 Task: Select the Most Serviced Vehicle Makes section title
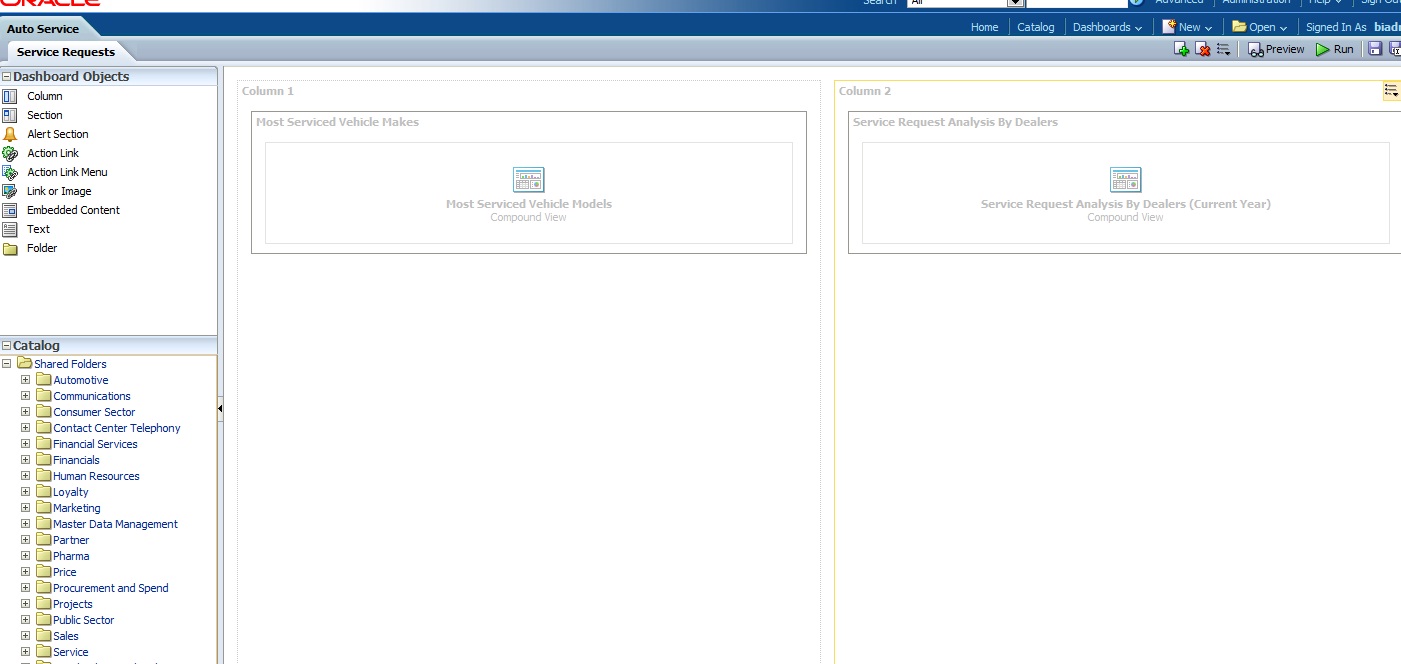tap(337, 122)
